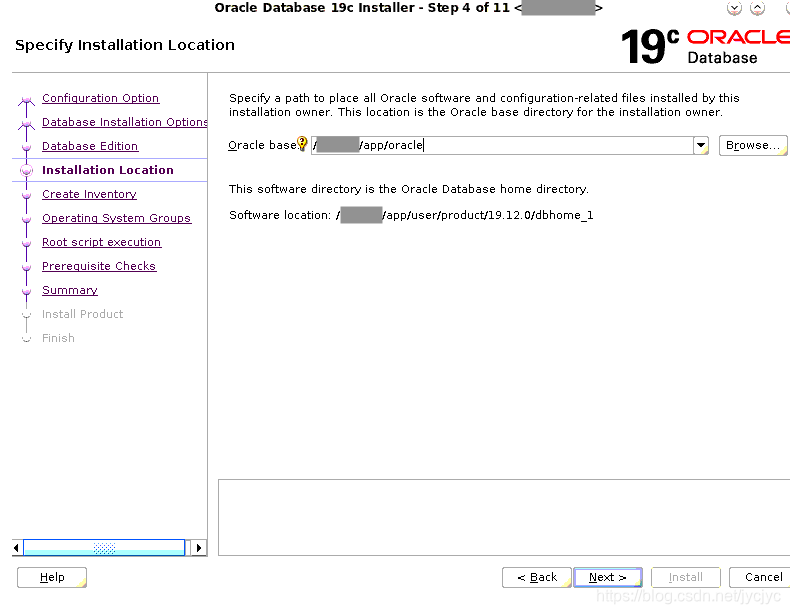Jump to the Summary step

pyautogui.click(x=70, y=290)
